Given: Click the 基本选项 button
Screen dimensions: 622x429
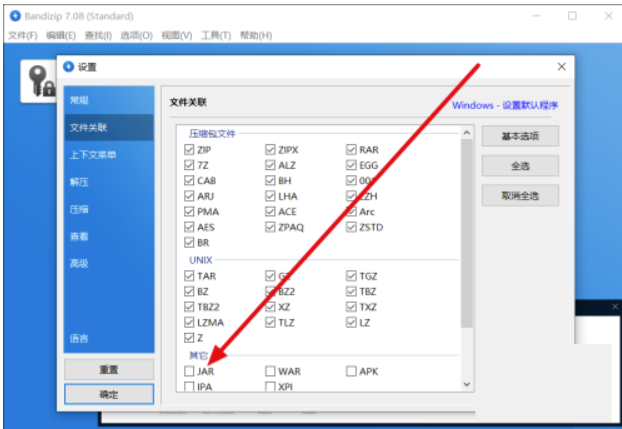Looking at the screenshot, I should (x=520, y=136).
